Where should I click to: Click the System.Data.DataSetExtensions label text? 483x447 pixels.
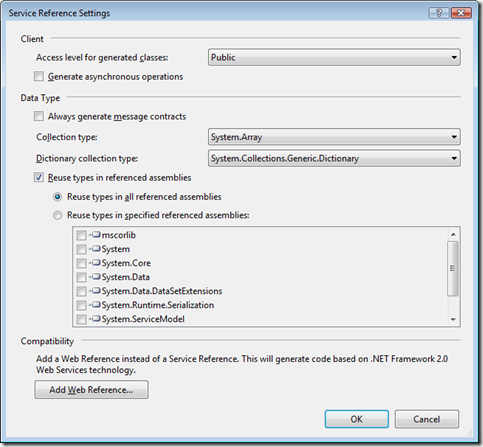tap(162, 291)
